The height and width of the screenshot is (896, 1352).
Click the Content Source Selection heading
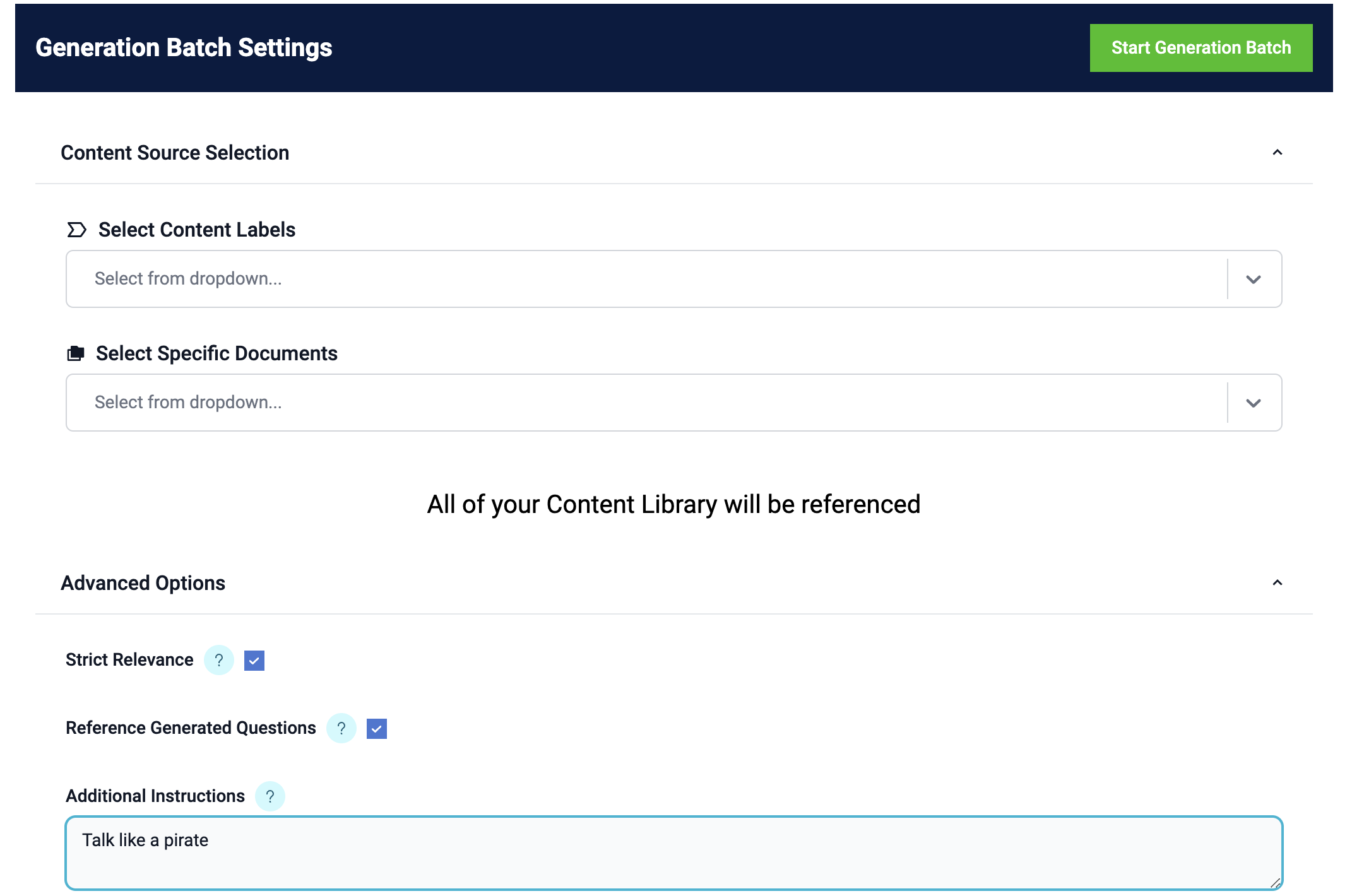[x=175, y=153]
